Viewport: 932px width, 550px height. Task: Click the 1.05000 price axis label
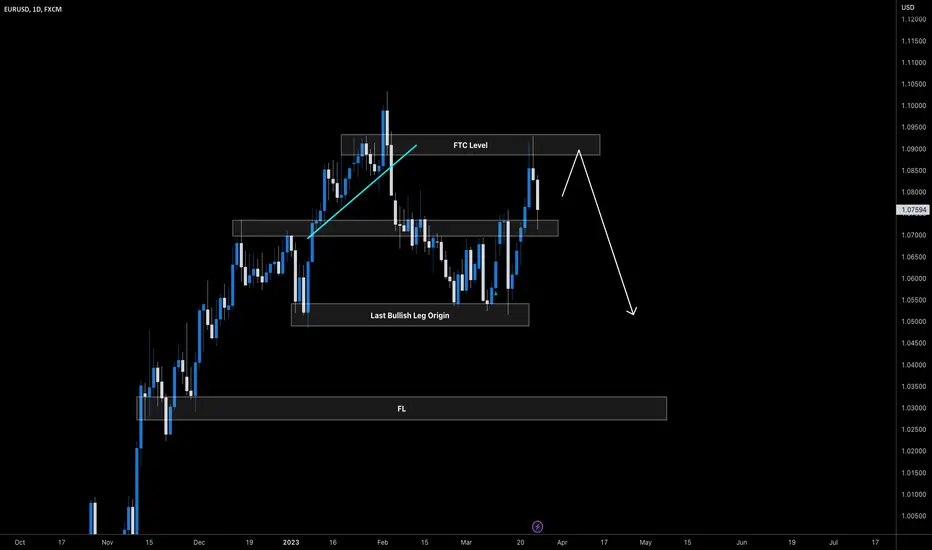(914, 322)
